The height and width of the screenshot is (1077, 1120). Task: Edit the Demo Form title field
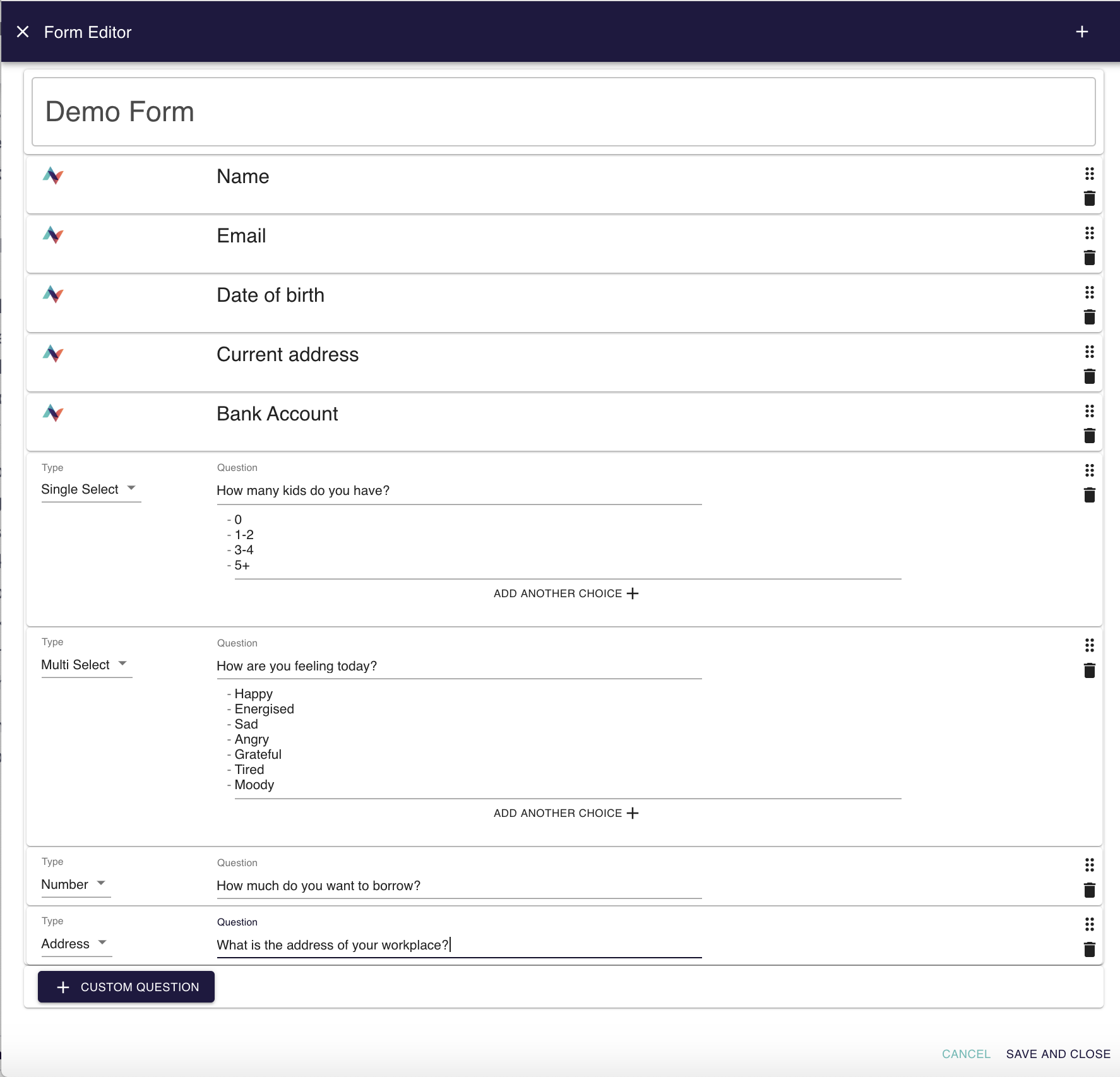[x=563, y=112]
